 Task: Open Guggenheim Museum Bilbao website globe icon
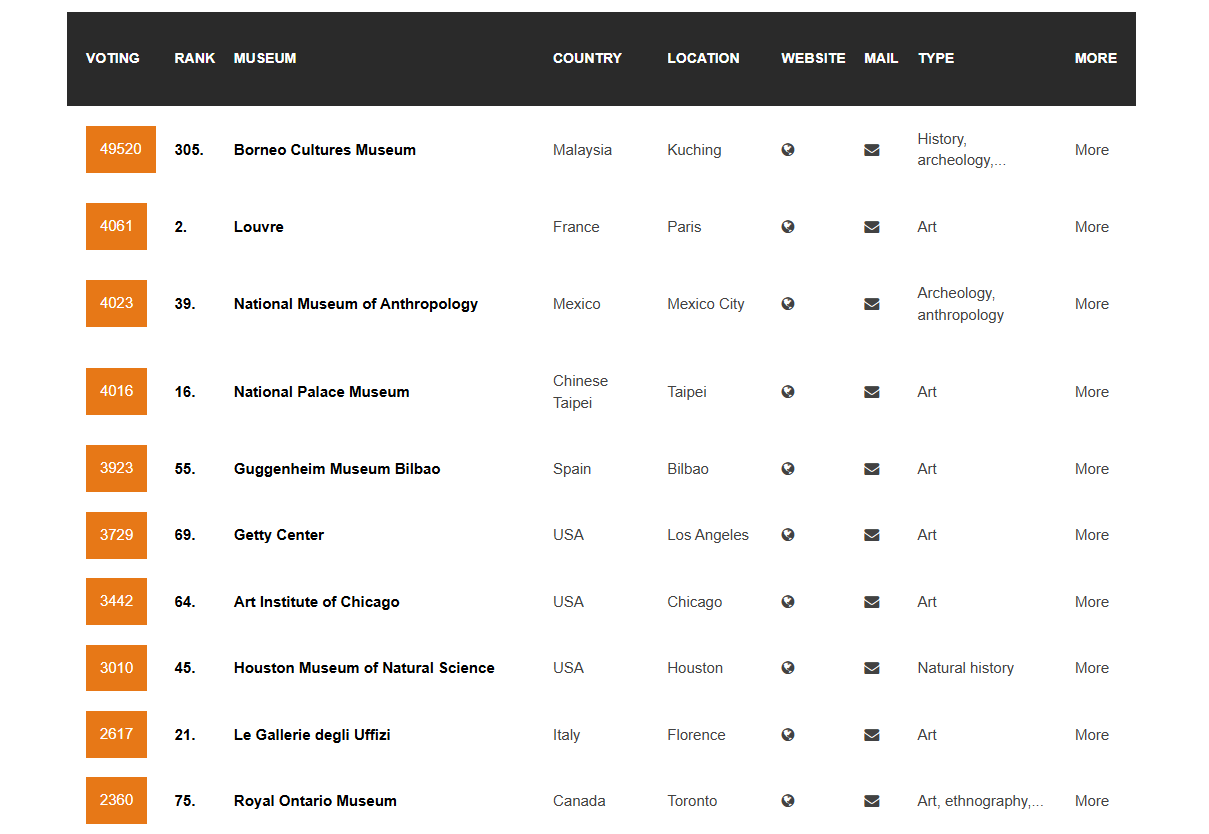(788, 469)
